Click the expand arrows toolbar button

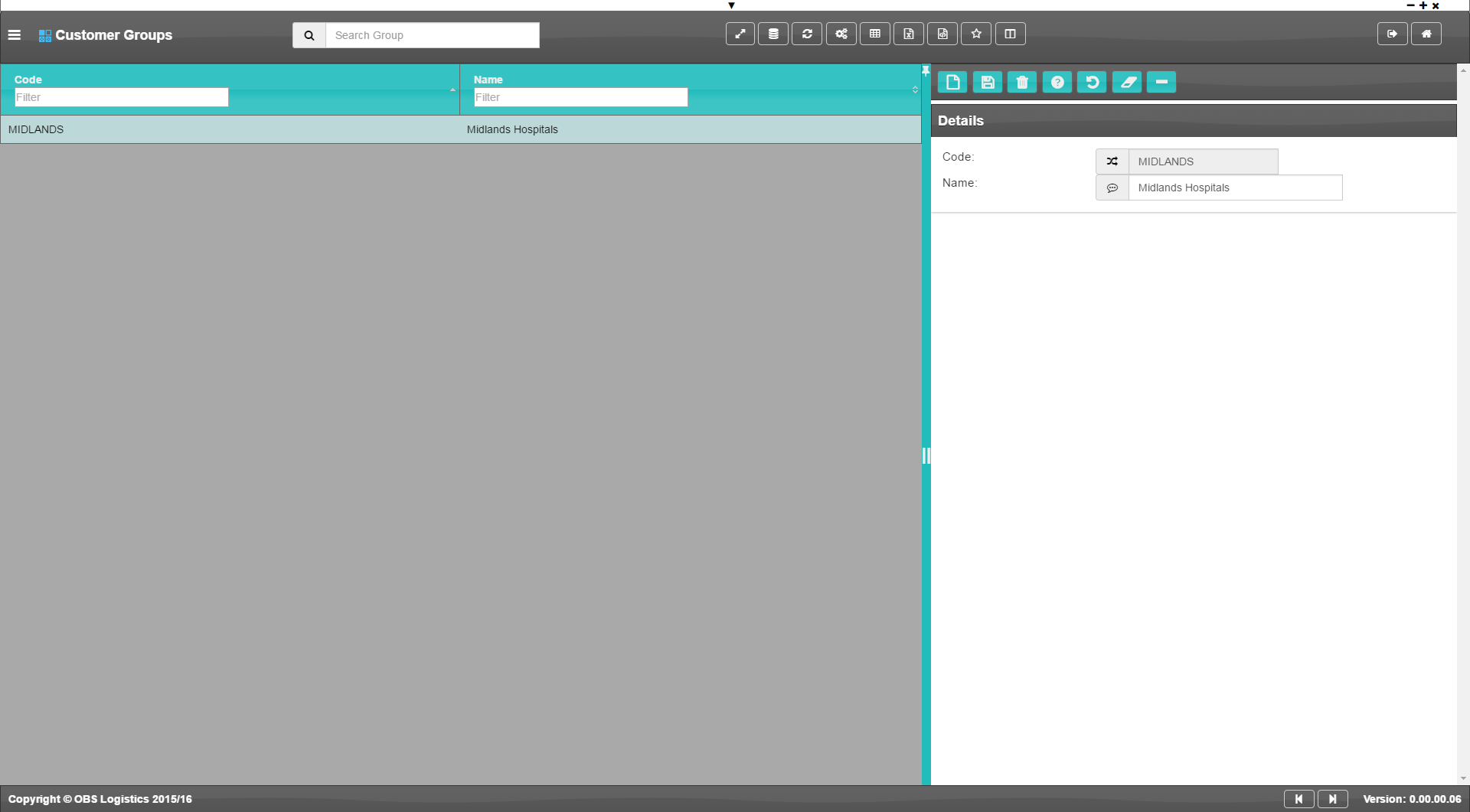[x=740, y=34]
